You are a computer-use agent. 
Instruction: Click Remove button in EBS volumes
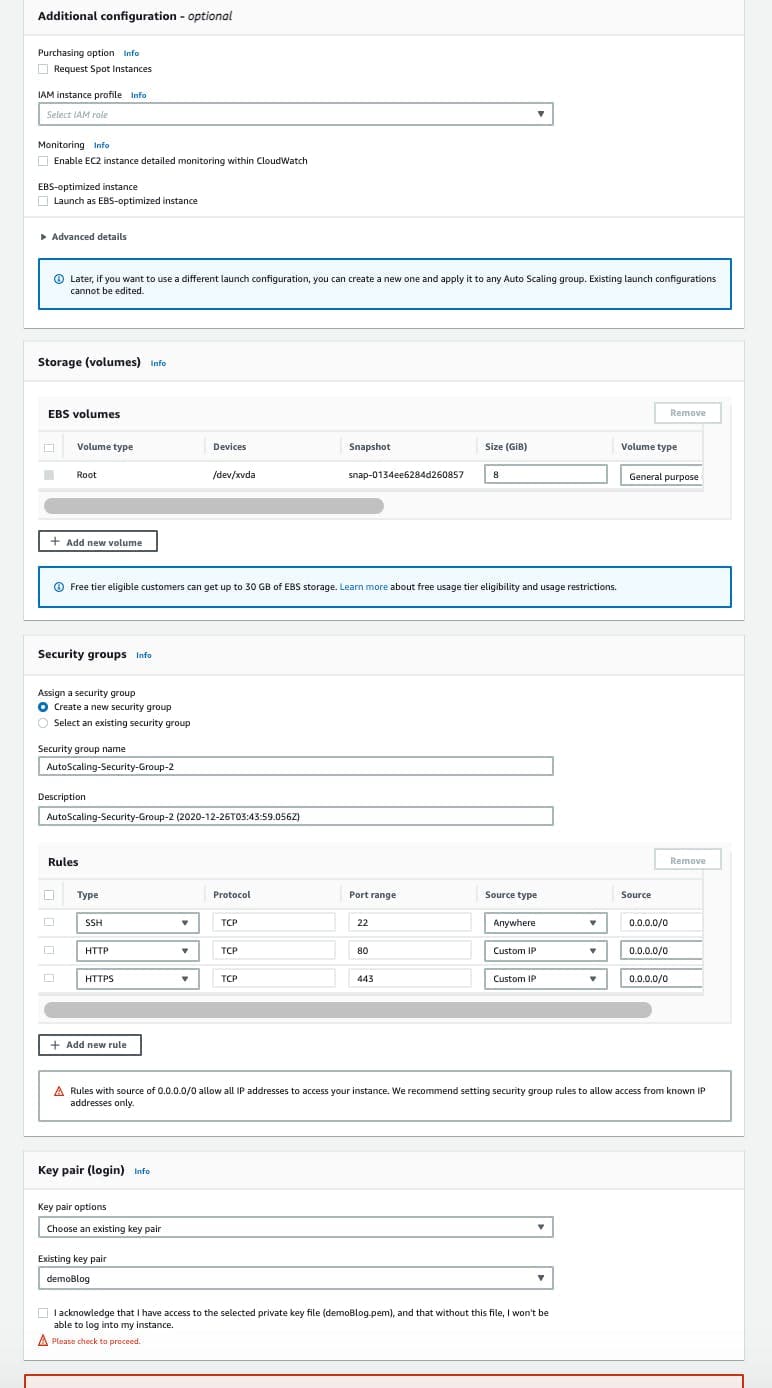688,412
